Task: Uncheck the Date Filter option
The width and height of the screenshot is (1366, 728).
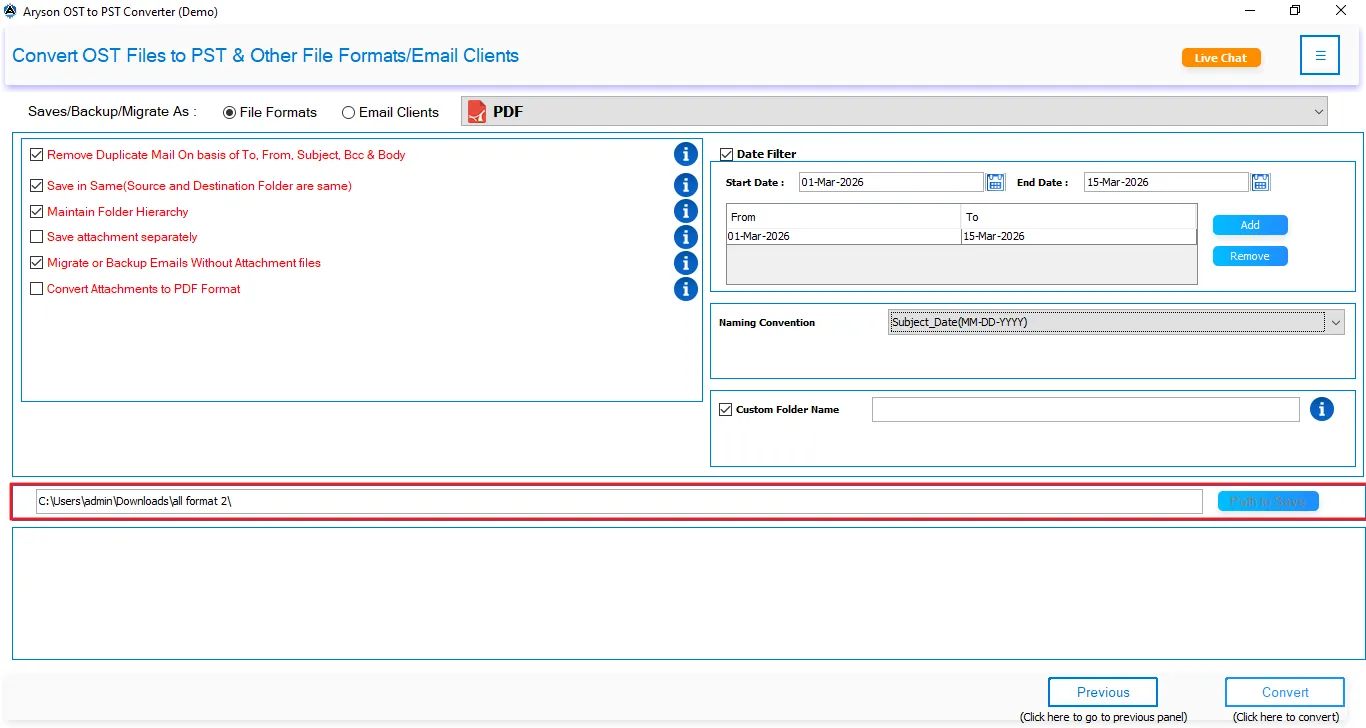Action: point(726,153)
